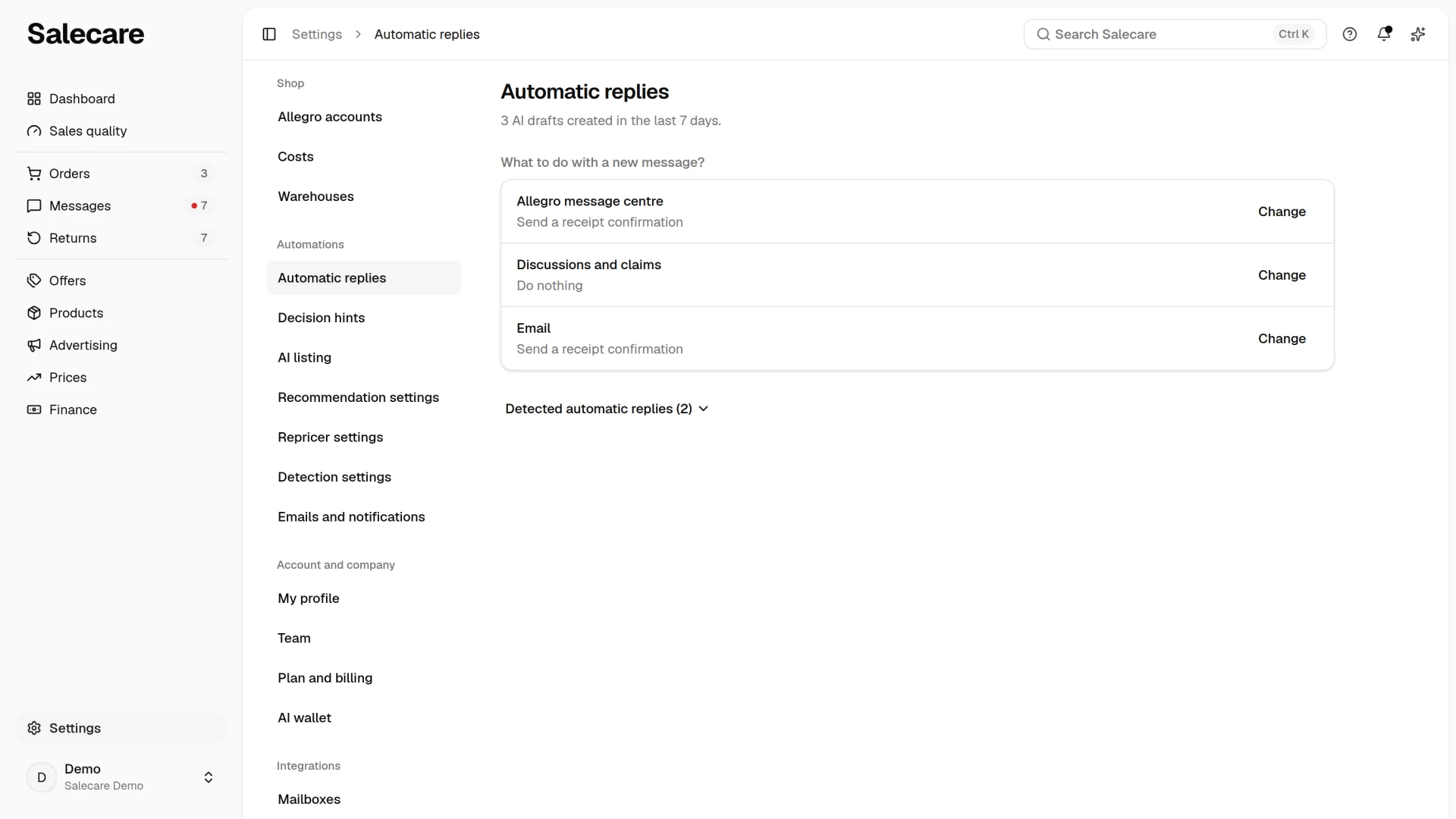
Task: Open Team settings page
Action: tap(363, 639)
